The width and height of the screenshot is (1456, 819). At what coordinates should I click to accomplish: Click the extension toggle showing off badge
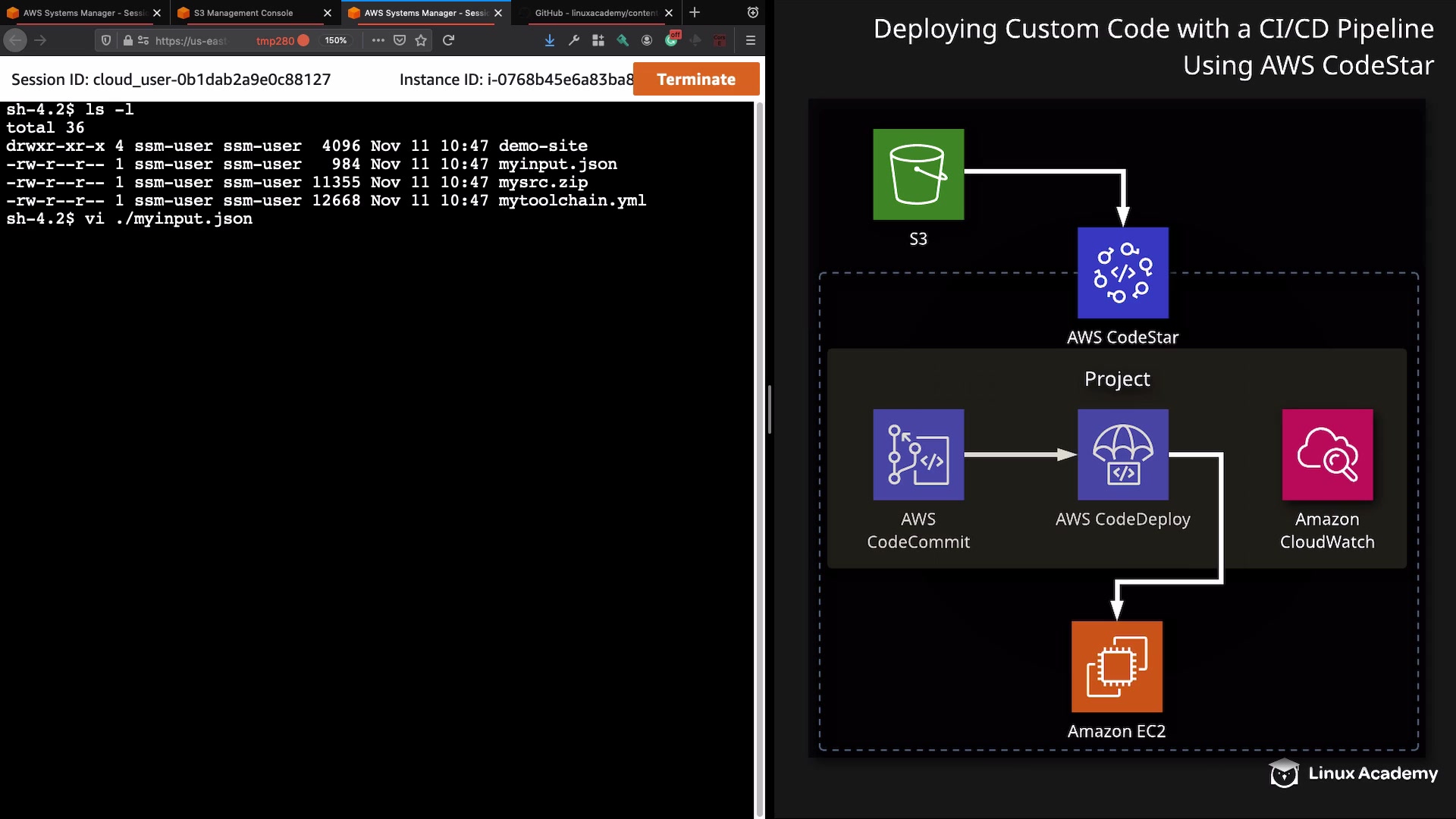[x=672, y=39]
